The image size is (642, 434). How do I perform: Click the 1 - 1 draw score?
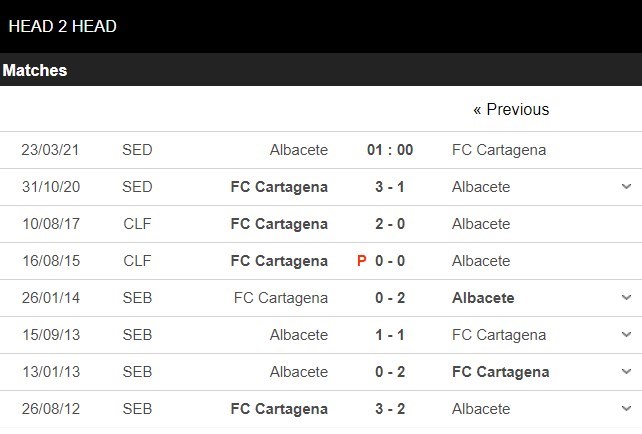click(390, 335)
